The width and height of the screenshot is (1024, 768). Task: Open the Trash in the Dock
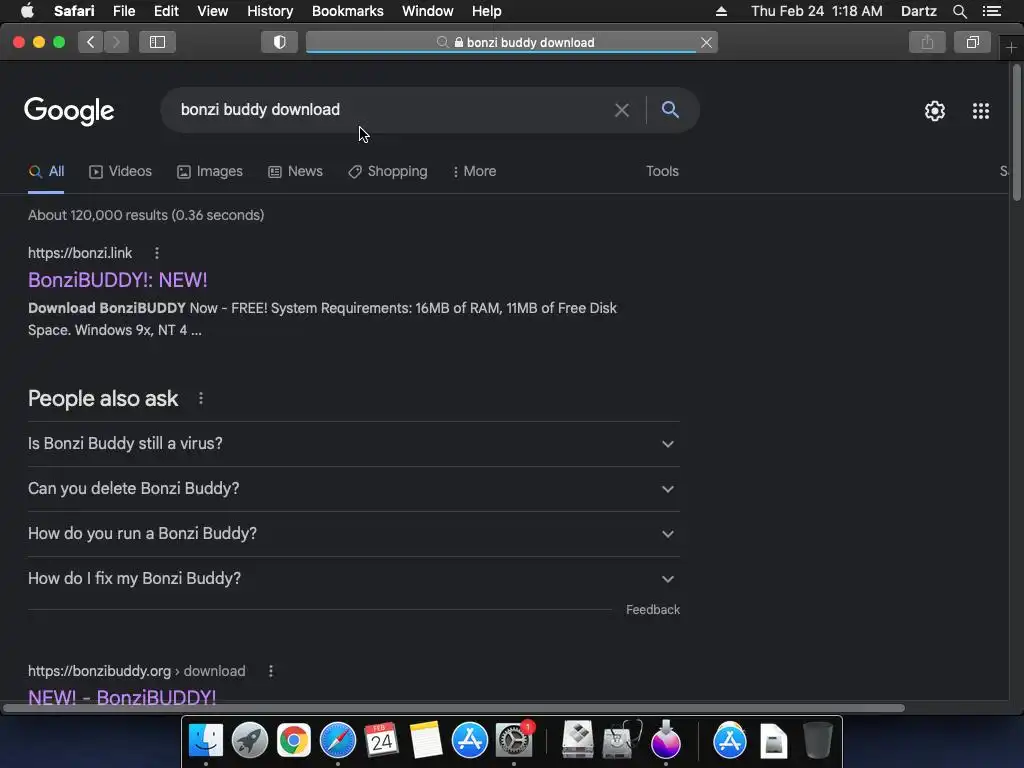pos(818,741)
